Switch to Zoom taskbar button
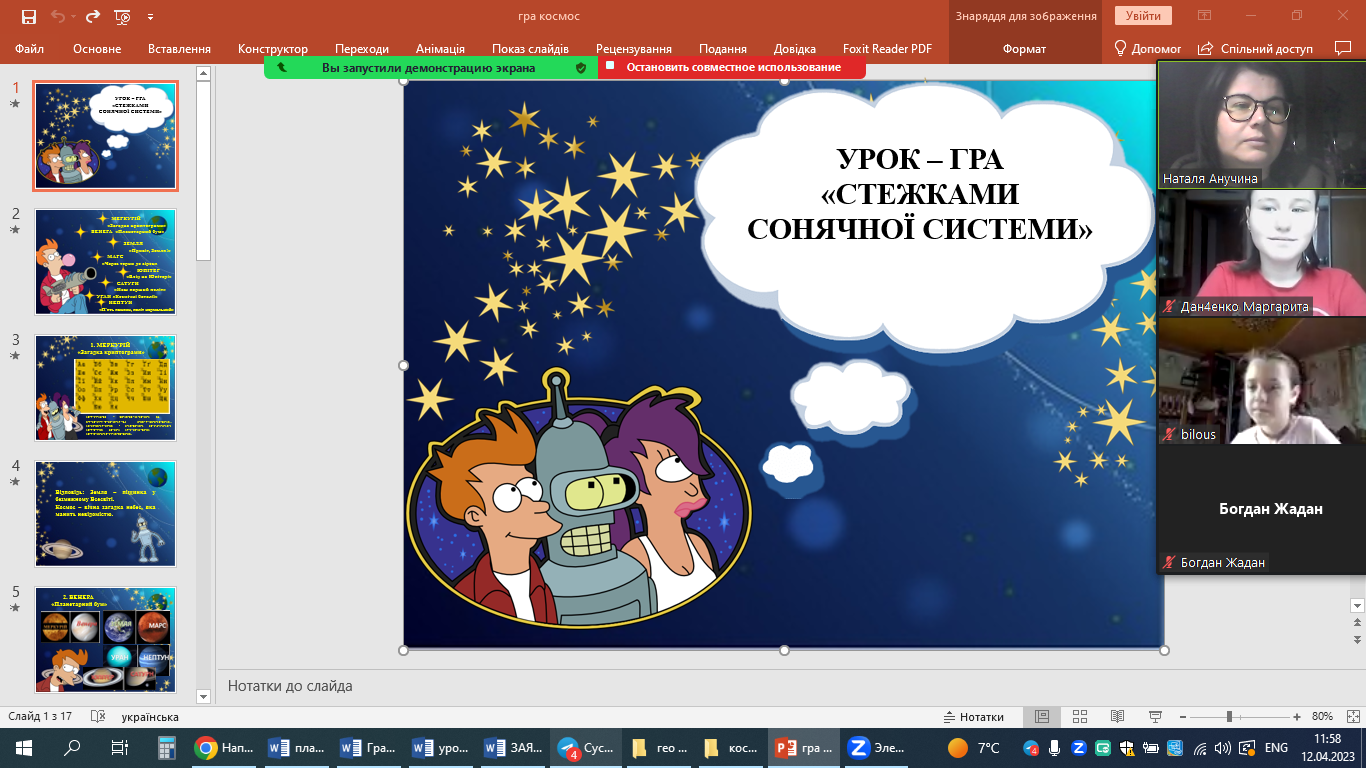 pyautogui.click(x=876, y=747)
